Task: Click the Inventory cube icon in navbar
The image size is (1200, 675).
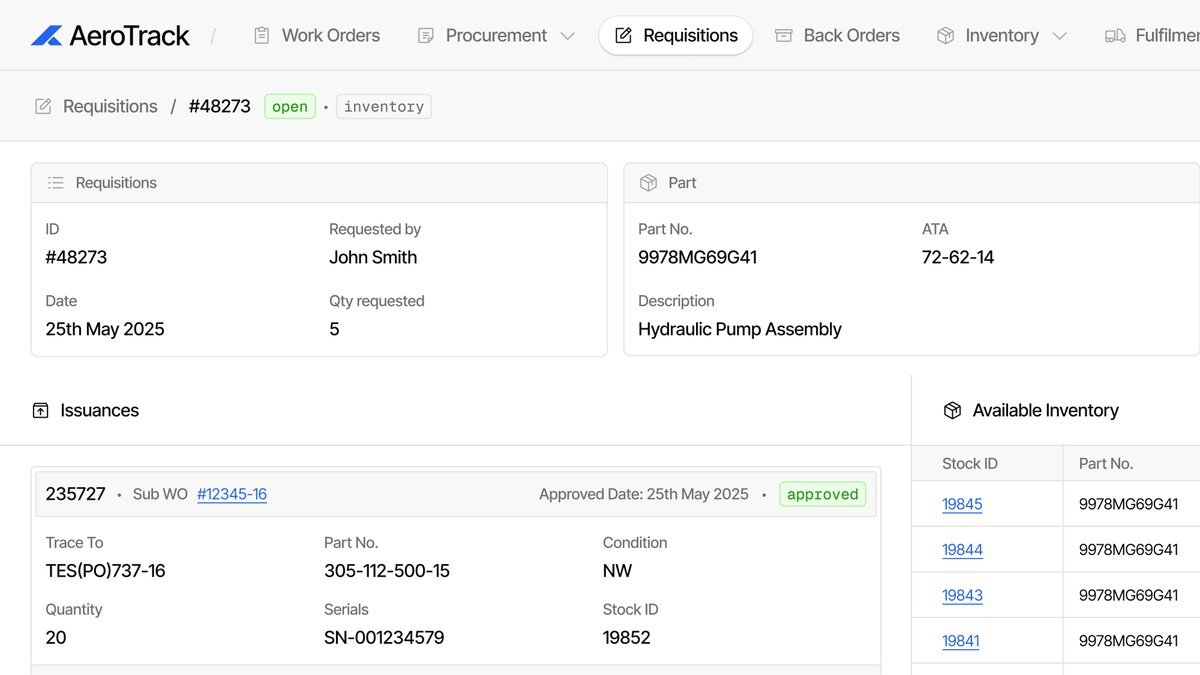Action: 945,36
